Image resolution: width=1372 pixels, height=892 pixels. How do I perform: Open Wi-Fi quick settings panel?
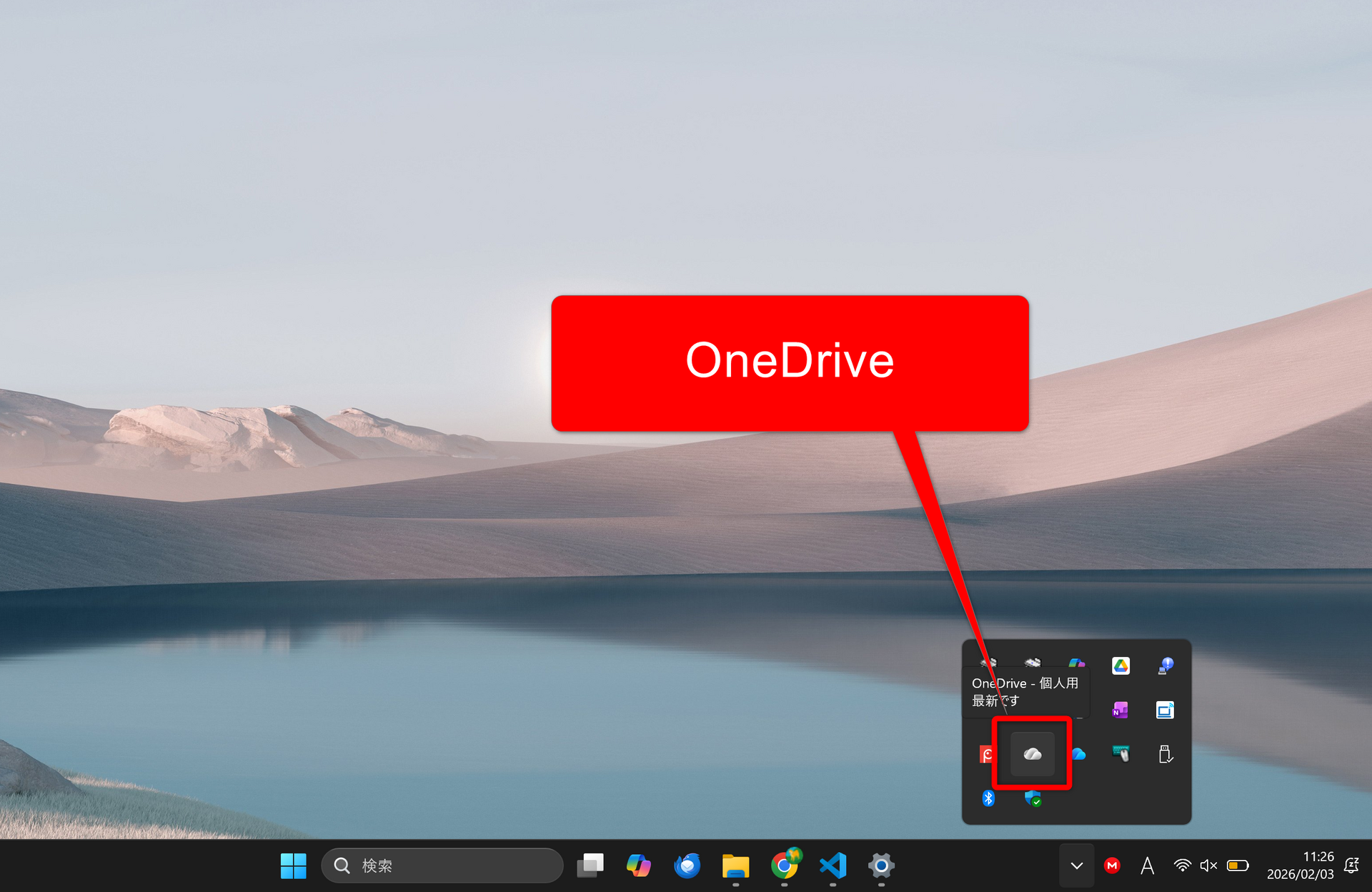coord(1183,866)
